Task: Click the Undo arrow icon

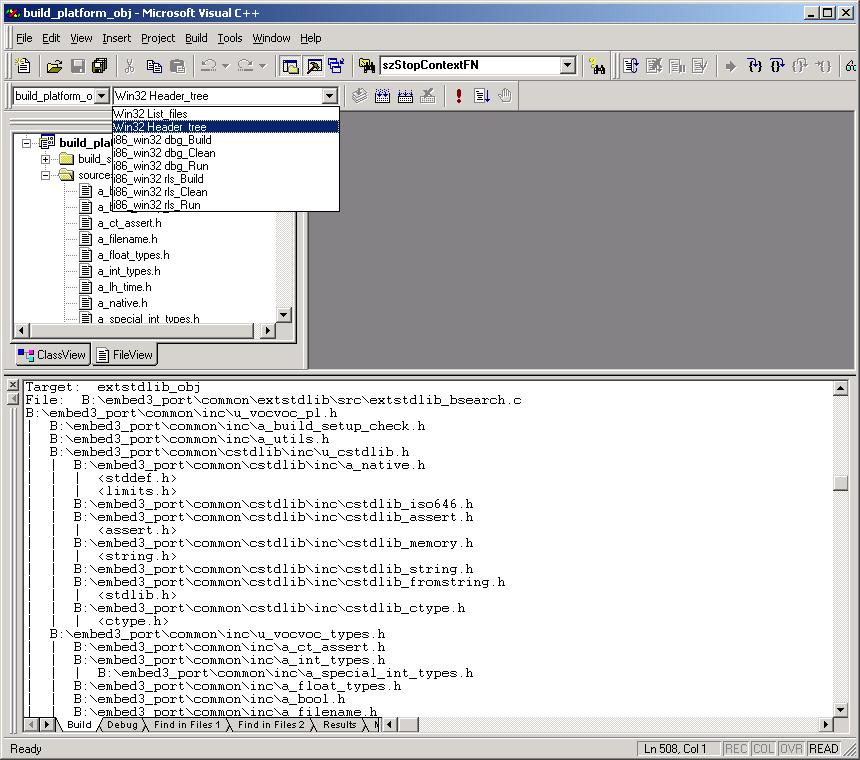Action: (x=208, y=66)
